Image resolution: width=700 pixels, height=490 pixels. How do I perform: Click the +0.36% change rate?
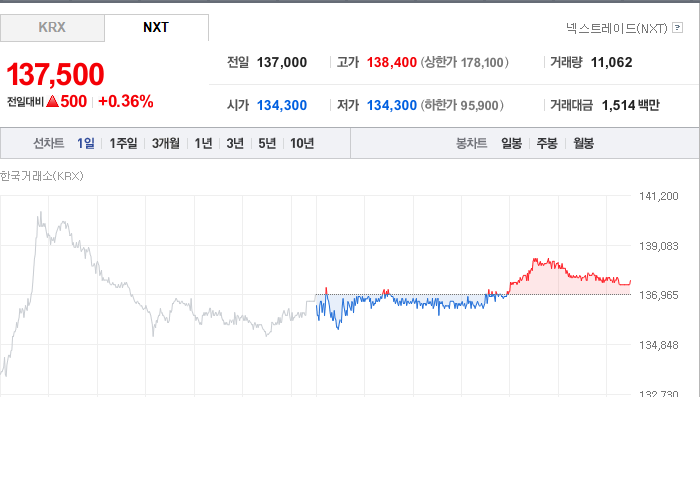tap(126, 101)
